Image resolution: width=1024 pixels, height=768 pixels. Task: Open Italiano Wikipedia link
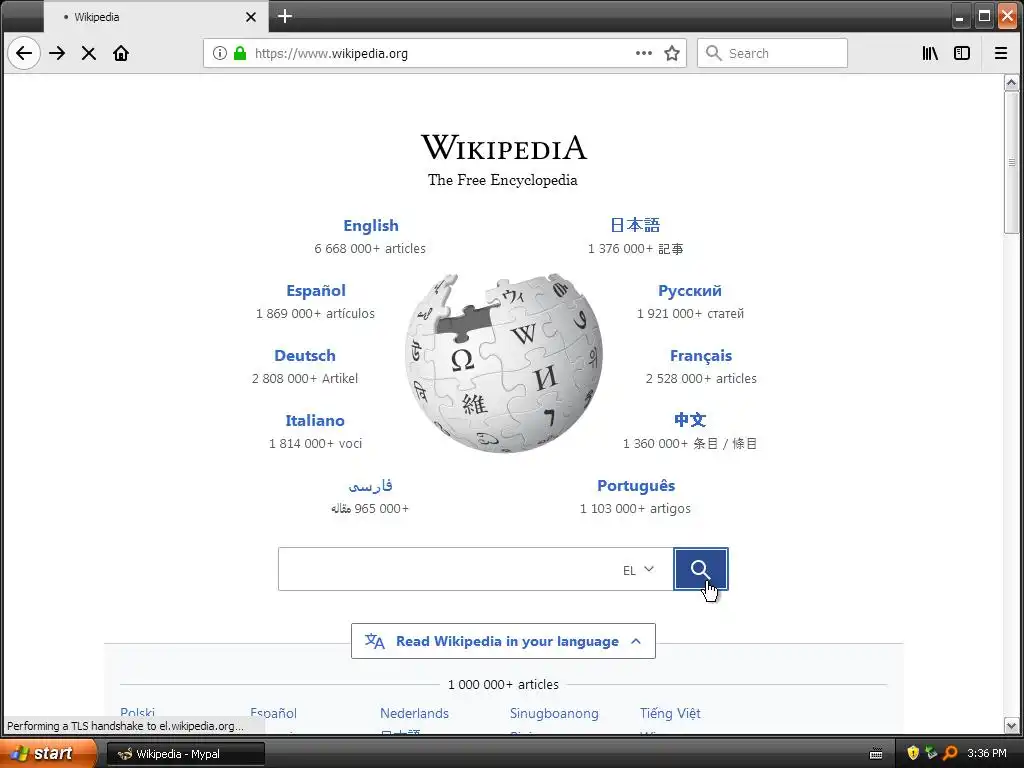click(x=315, y=421)
